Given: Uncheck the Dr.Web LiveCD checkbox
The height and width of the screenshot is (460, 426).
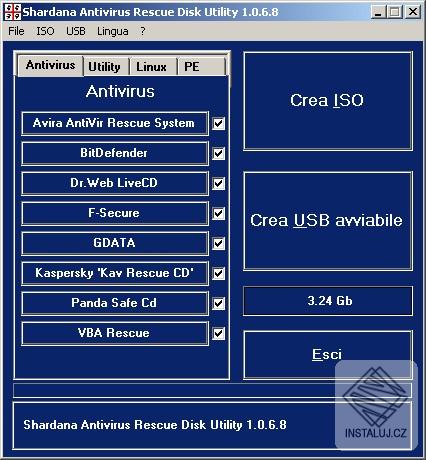Looking at the screenshot, I should click(x=219, y=183).
